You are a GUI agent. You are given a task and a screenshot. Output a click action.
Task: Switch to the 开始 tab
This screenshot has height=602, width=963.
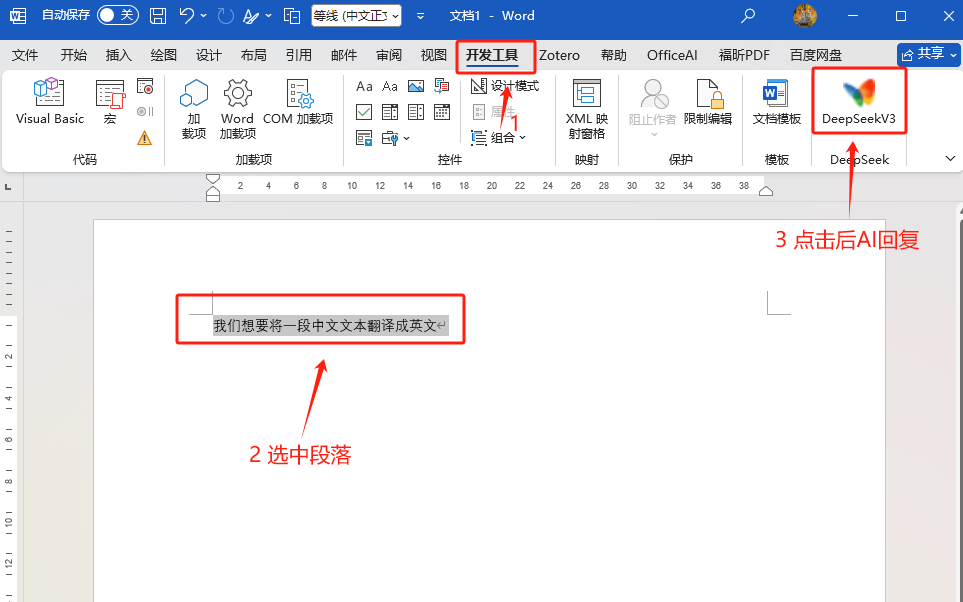click(74, 55)
